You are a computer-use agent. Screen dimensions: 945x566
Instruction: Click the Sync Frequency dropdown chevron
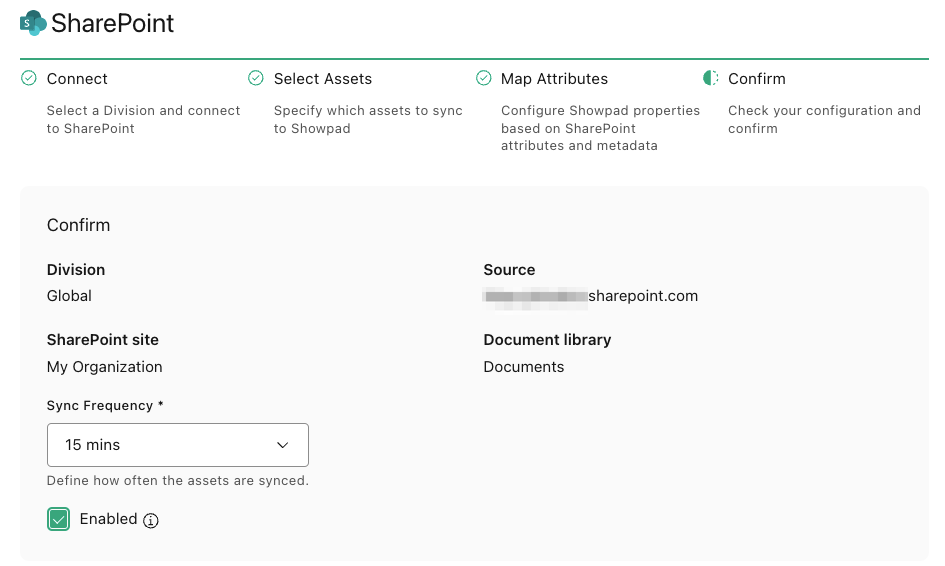[x=283, y=445]
